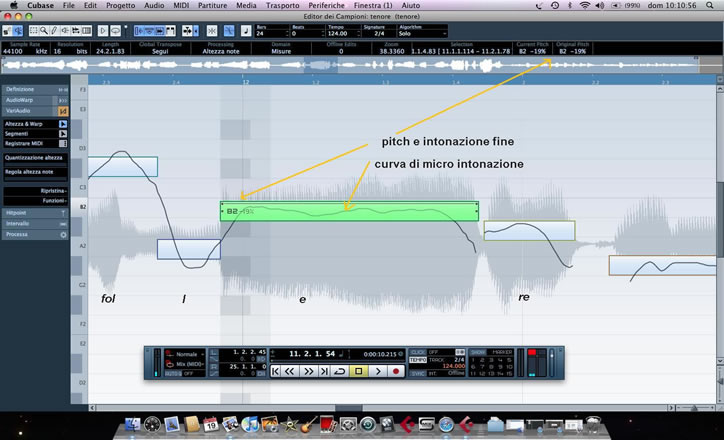The image size is (724, 440).
Task: Rewind transport with double left arrows
Action: coord(290,371)
